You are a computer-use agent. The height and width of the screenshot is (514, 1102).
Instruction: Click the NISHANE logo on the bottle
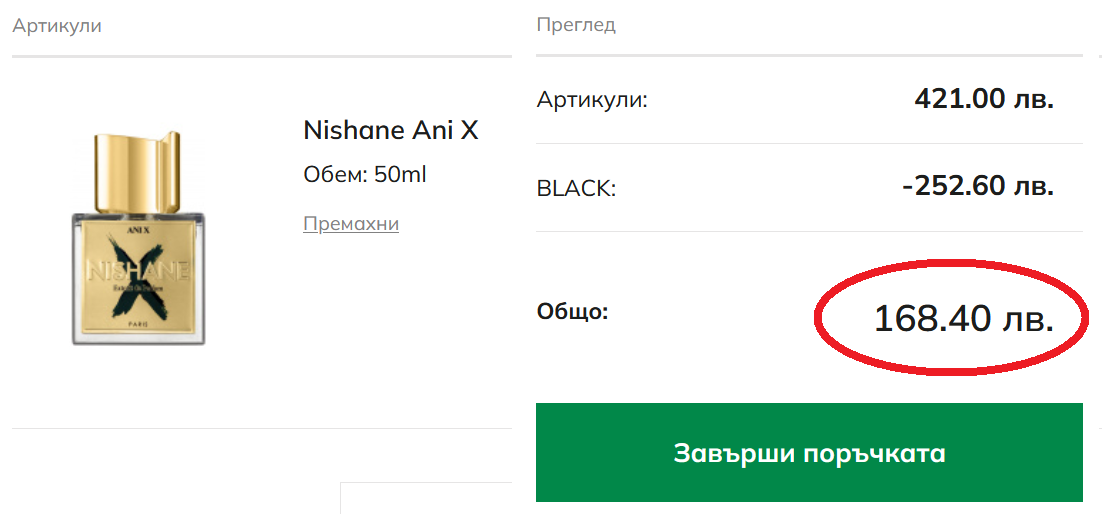tap(138, 272)
